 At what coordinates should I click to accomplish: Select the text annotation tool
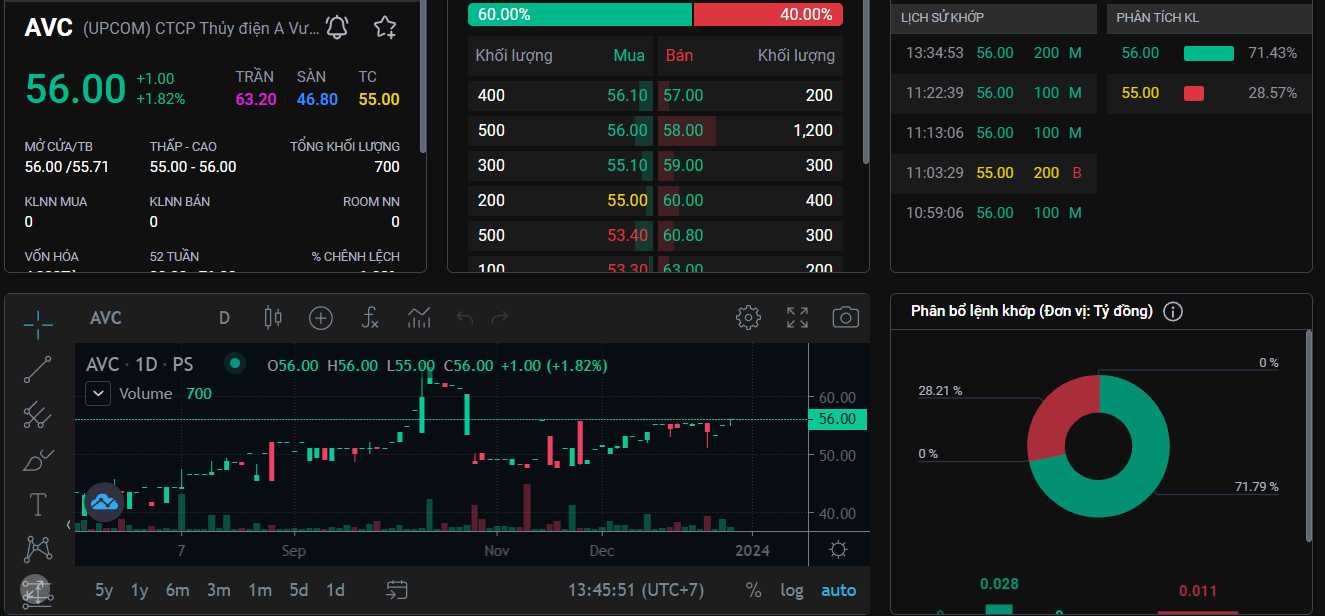coord(38,504)
